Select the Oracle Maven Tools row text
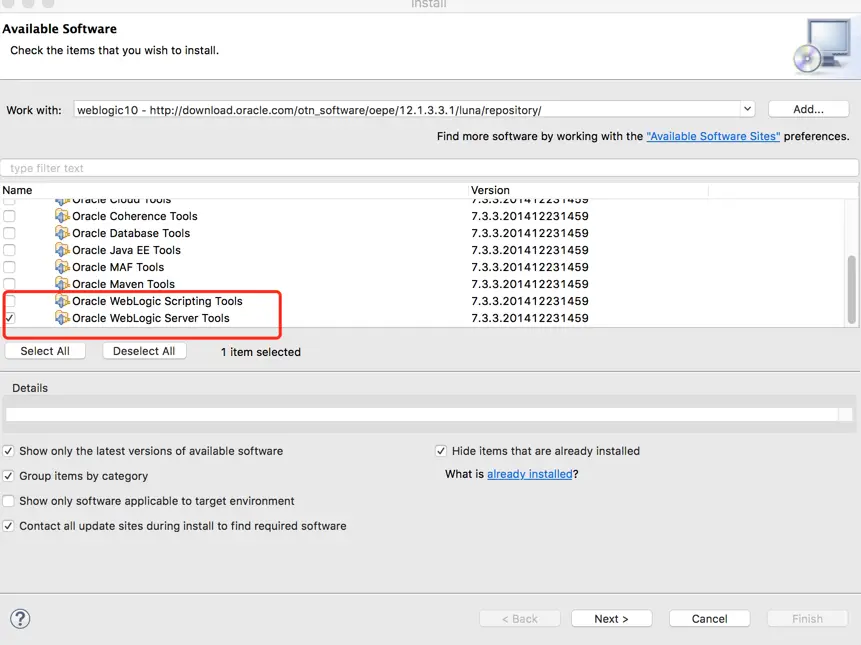 (x=124, y=284)
